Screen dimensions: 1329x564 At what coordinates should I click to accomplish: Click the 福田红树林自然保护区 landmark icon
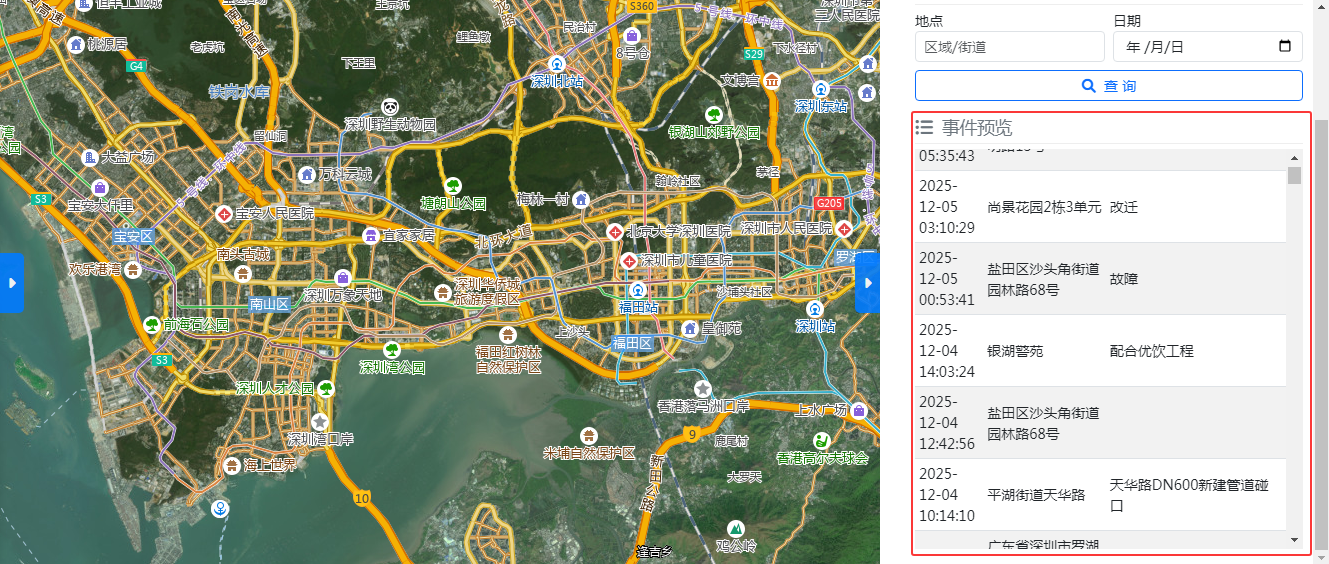[x=508, y=334]
